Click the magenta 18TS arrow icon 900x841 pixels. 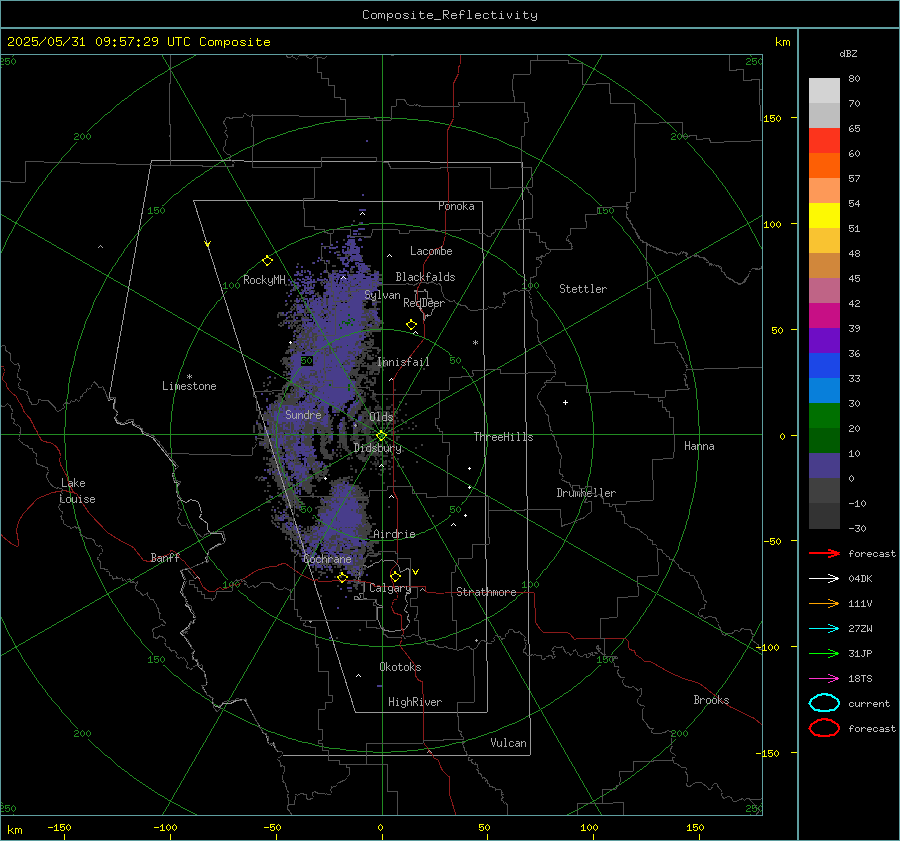pos(824,679)
